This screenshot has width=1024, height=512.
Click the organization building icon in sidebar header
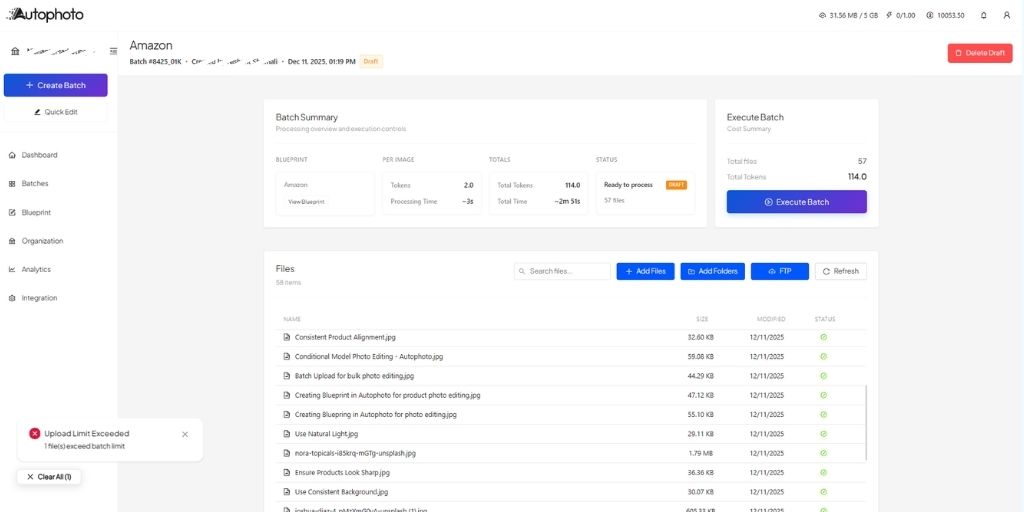pos(14,51)
